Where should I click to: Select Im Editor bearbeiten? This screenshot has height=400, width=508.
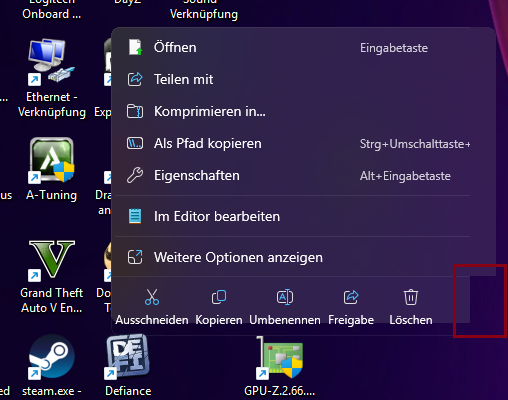point(292,217)
